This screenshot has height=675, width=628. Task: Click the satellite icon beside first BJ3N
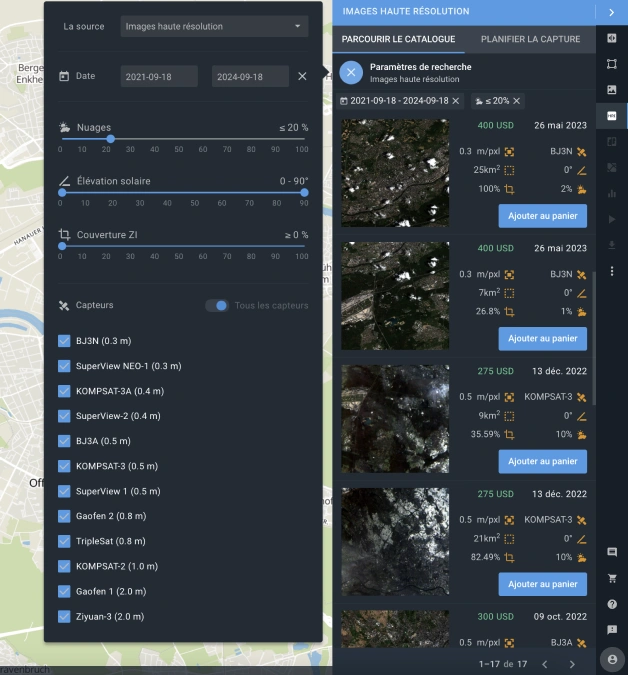pos(582,152)
